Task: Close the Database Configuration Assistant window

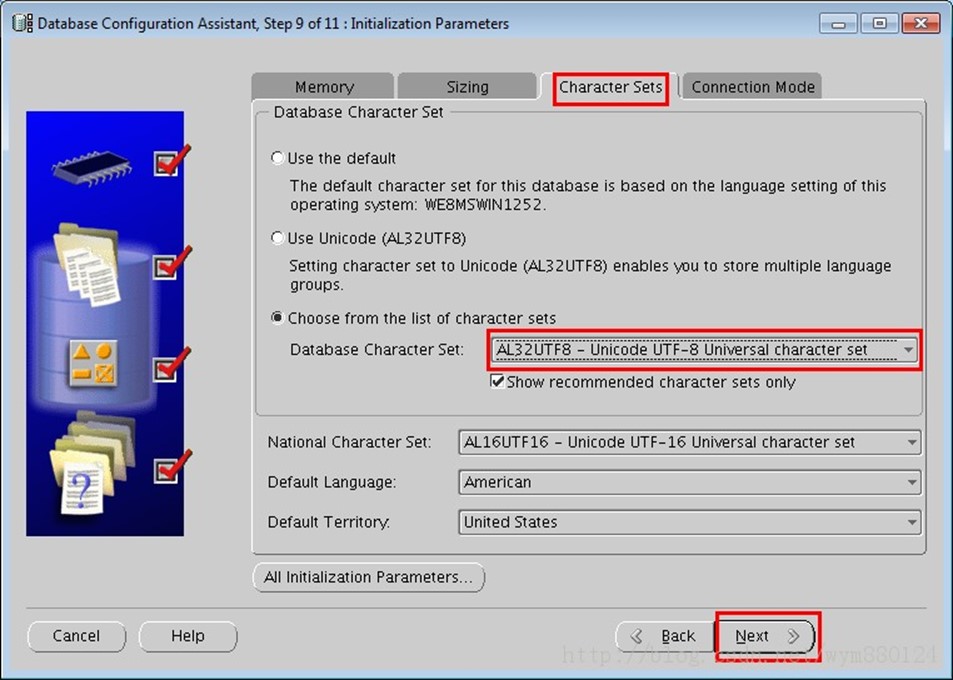Action: (x=920, y=24)
